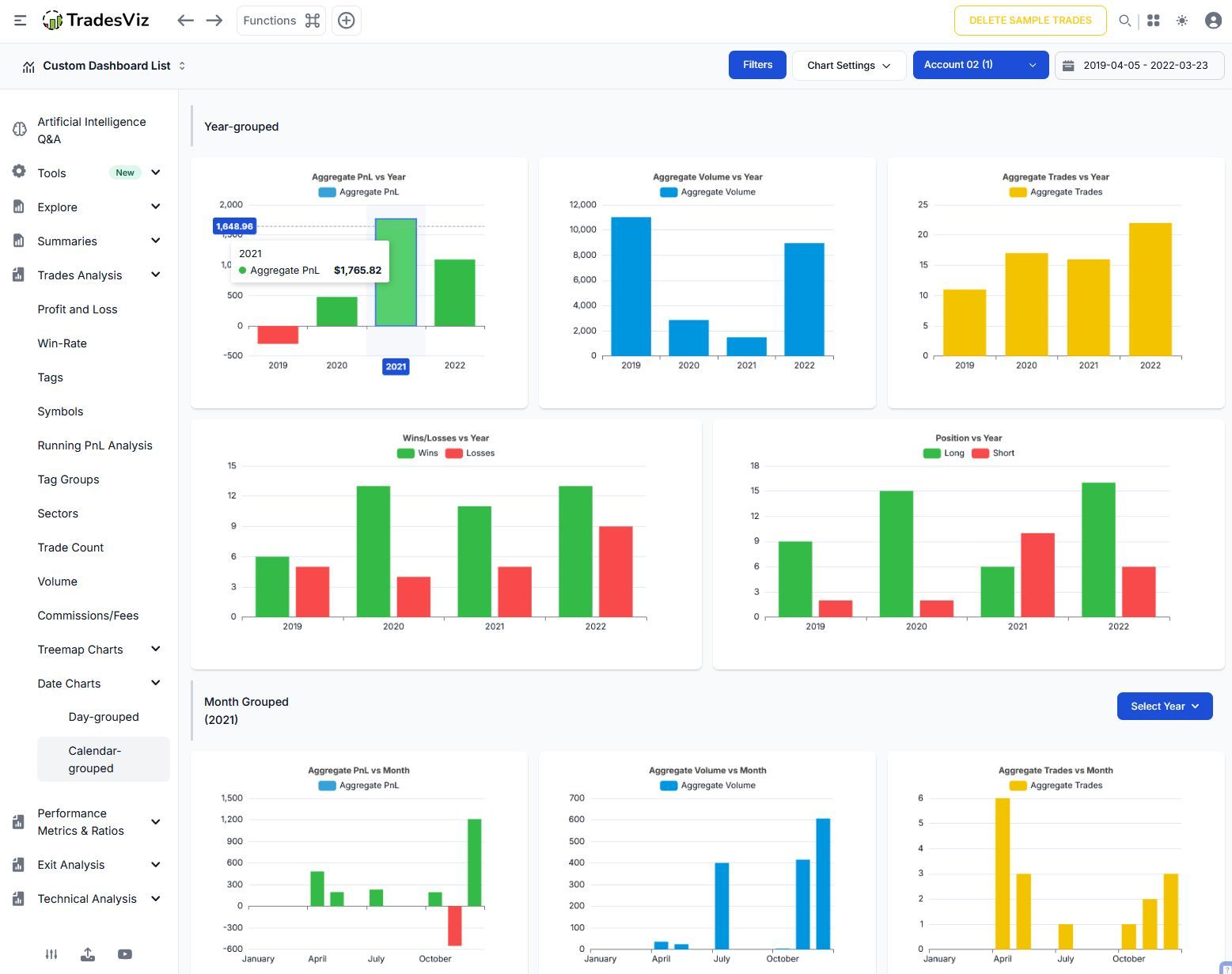Toggle Aggregate PnL legend in Year chart
Image resolution: width=1232 pixels, height=974 pixels.
coord(358,192)
